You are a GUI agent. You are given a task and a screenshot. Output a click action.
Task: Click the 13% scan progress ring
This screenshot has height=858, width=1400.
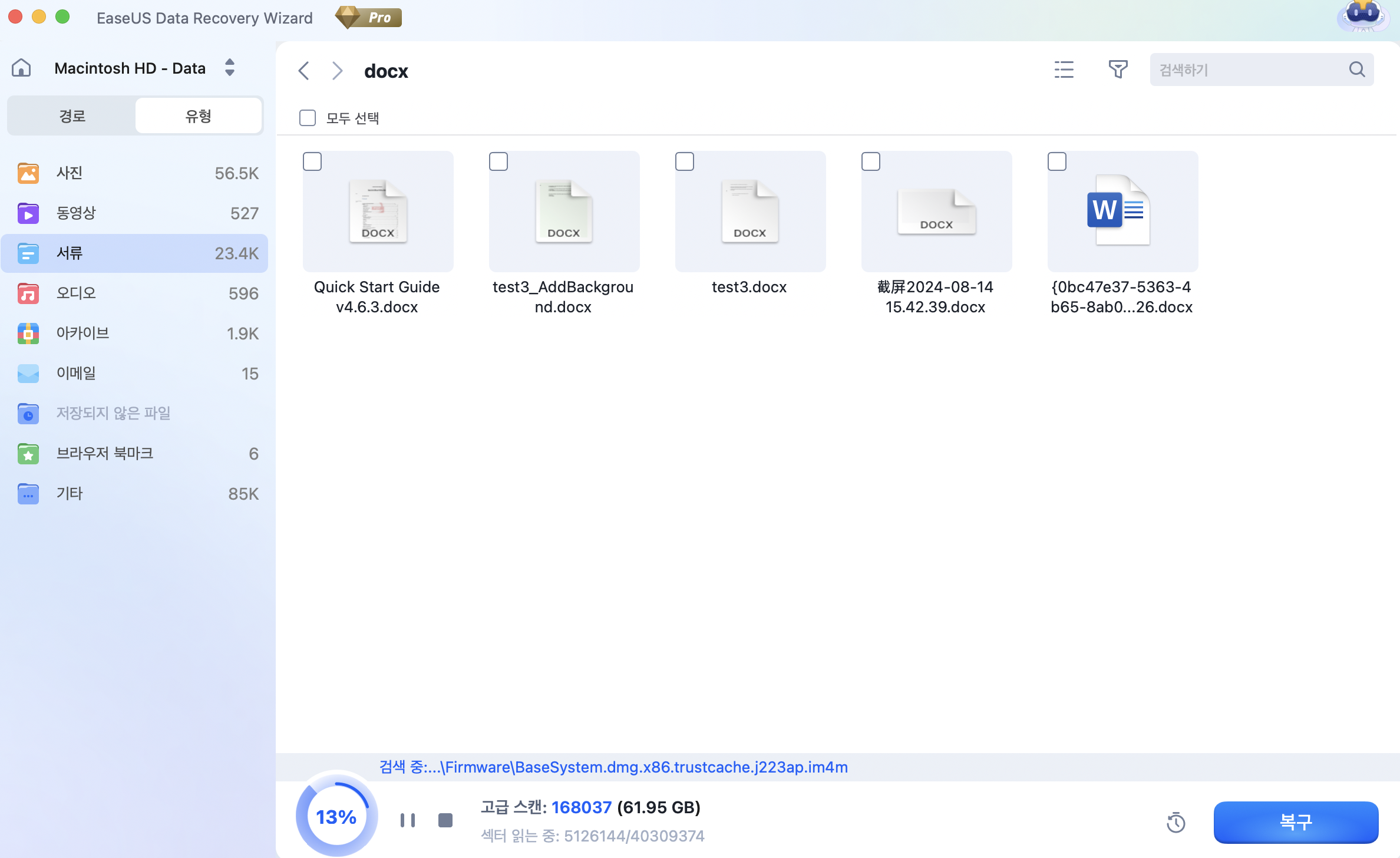(336, 817)
